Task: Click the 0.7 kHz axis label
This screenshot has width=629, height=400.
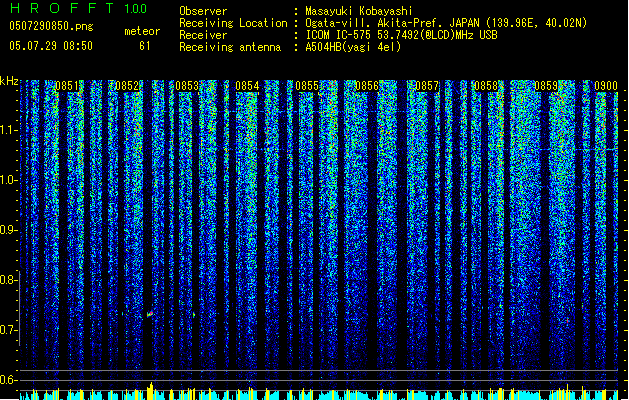Action: coord(8,330)
